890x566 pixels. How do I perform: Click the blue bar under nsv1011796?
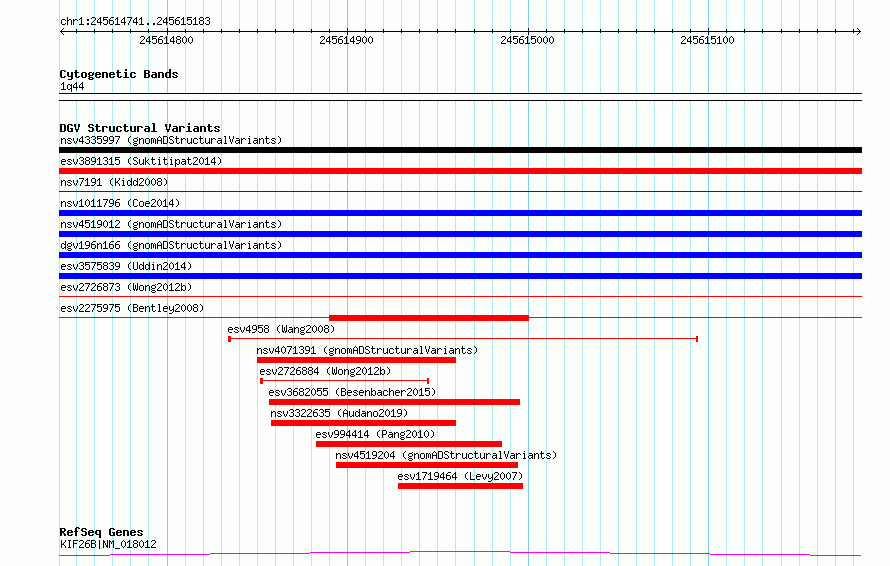tap(460, 213)
